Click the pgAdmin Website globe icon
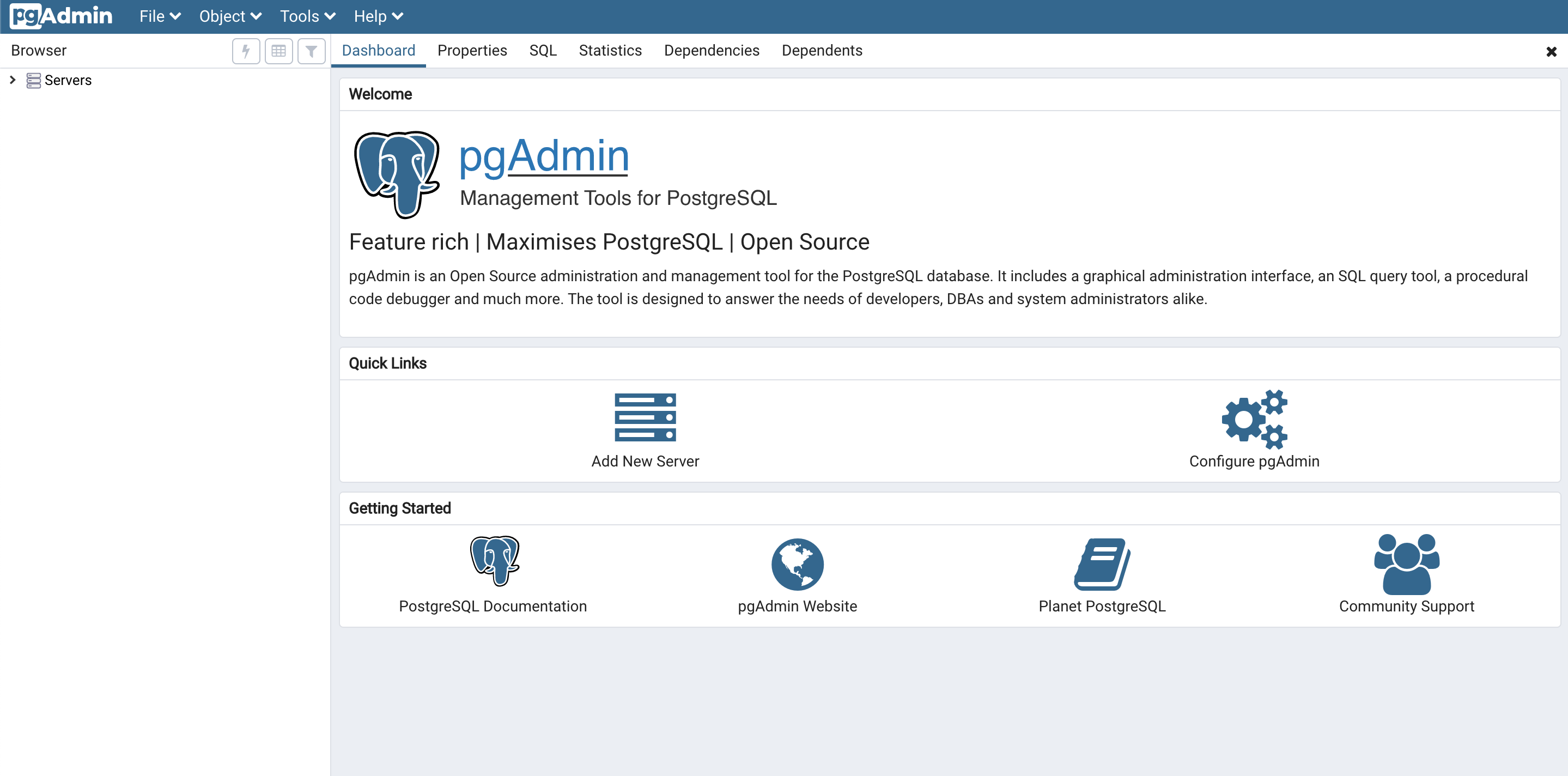The image size is (1568, 776). click(x=798, y=564)
